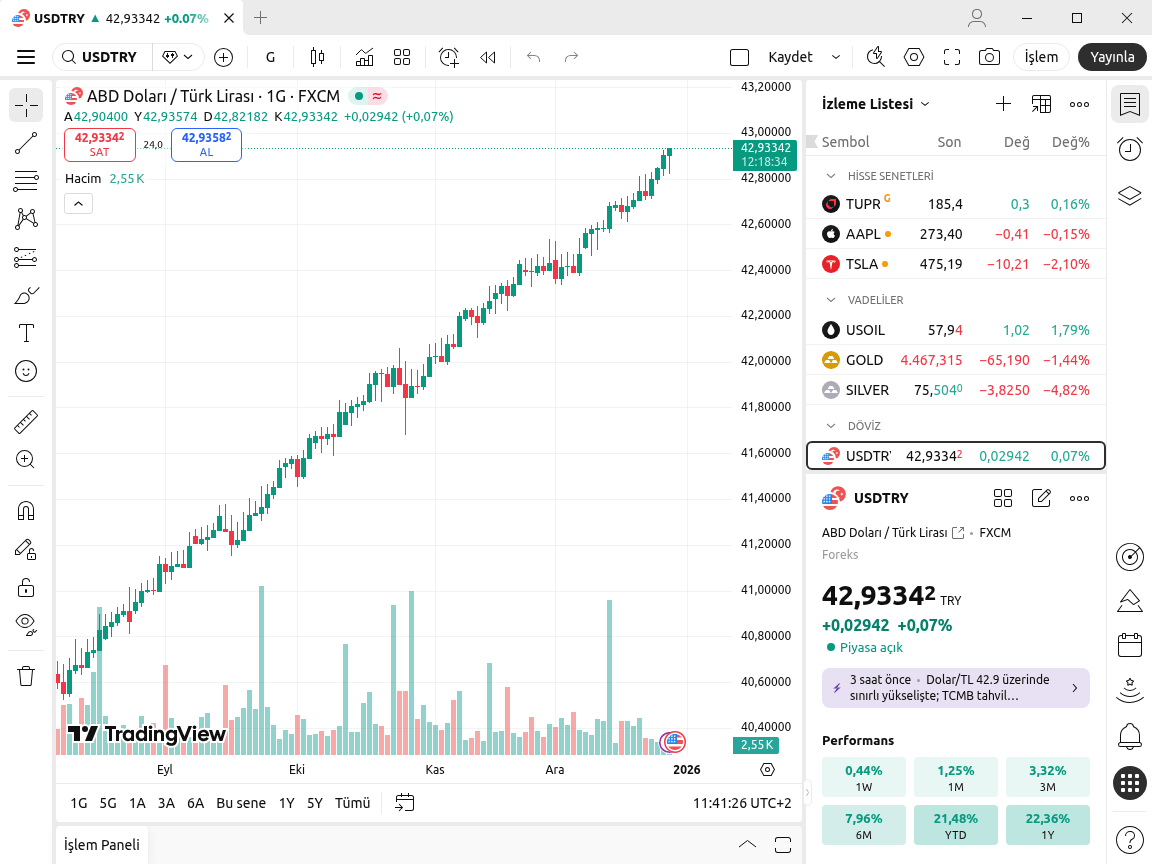Open the İşlem Paneli tab
The image size is (1152, 864).
pyautogui.click(x=102, y=845)
